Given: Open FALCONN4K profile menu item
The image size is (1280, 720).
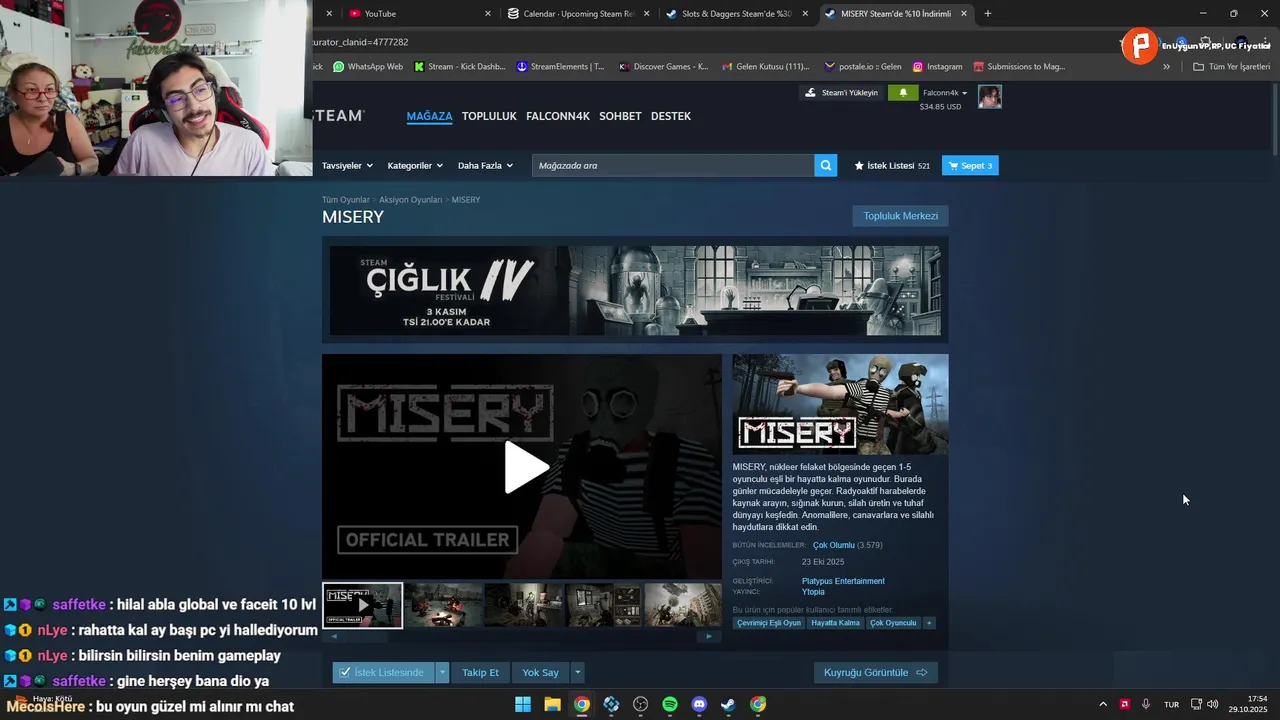Looking at the screenshot, I should click(x=558, y=116).
